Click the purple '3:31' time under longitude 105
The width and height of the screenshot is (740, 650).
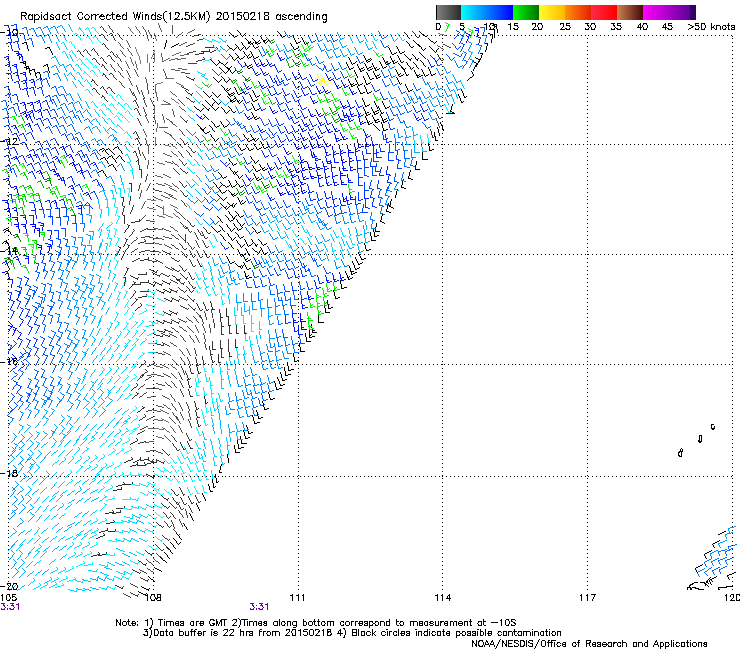(10, 607)
